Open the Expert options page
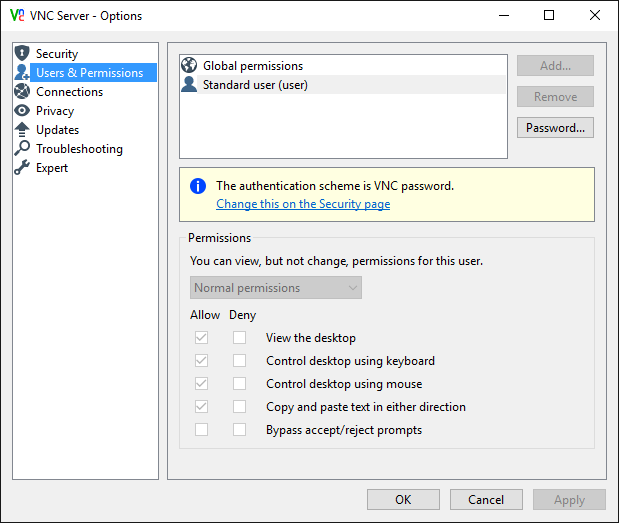The image size is (619, 523). pos(52,167)
